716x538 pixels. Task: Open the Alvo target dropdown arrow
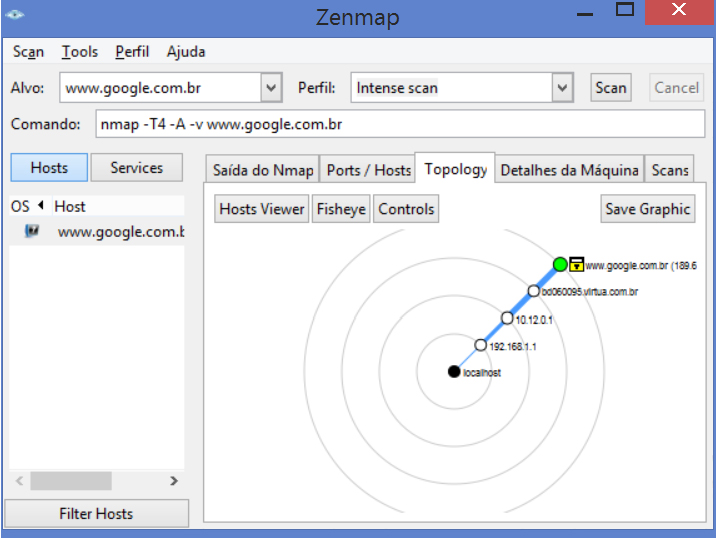pyautogui.click(x=271, y=88)
